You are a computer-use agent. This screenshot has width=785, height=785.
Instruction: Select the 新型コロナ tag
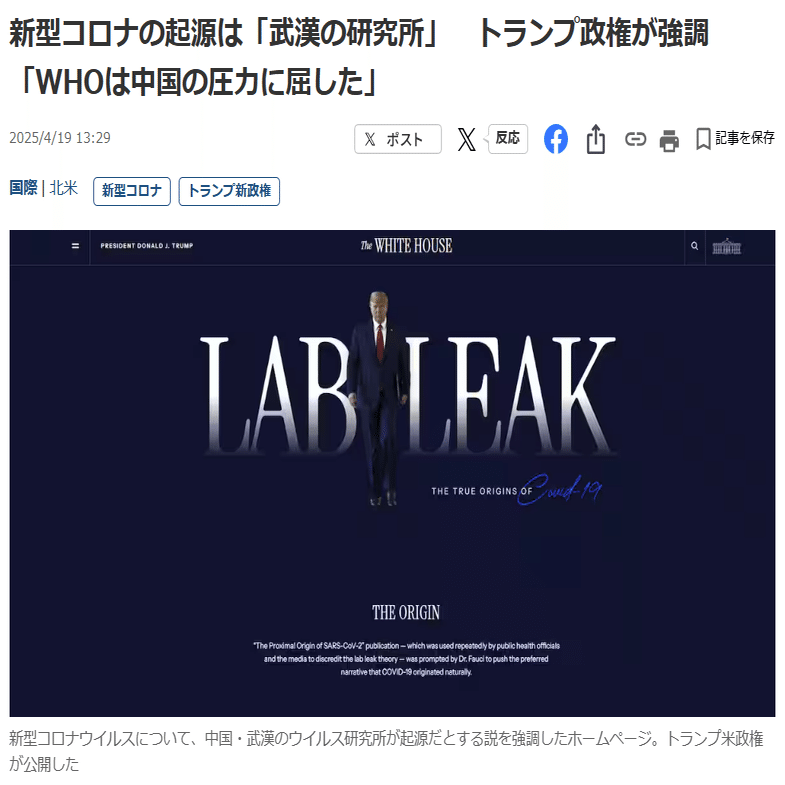(132, 191)
